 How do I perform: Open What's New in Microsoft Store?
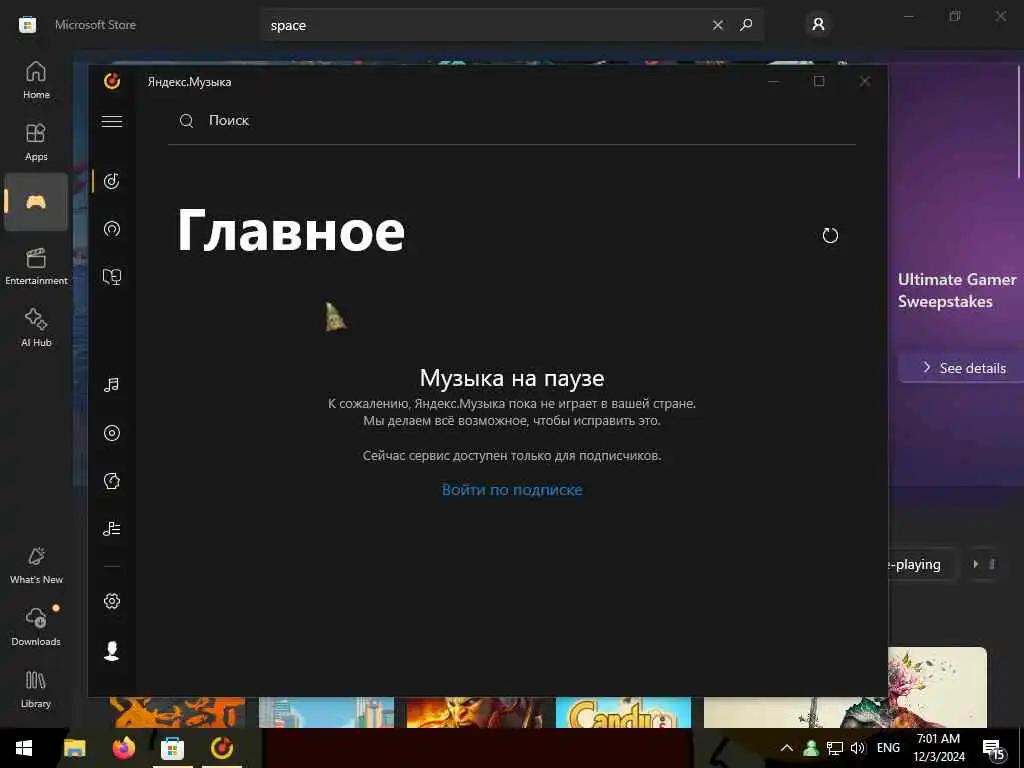(36, 565)
